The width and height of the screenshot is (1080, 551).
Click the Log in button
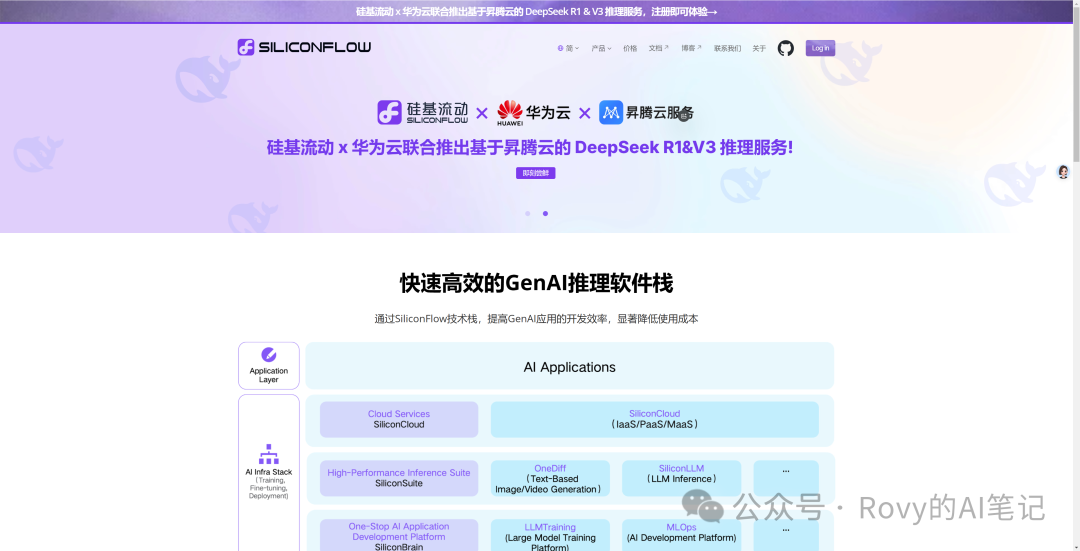(820, 48)
